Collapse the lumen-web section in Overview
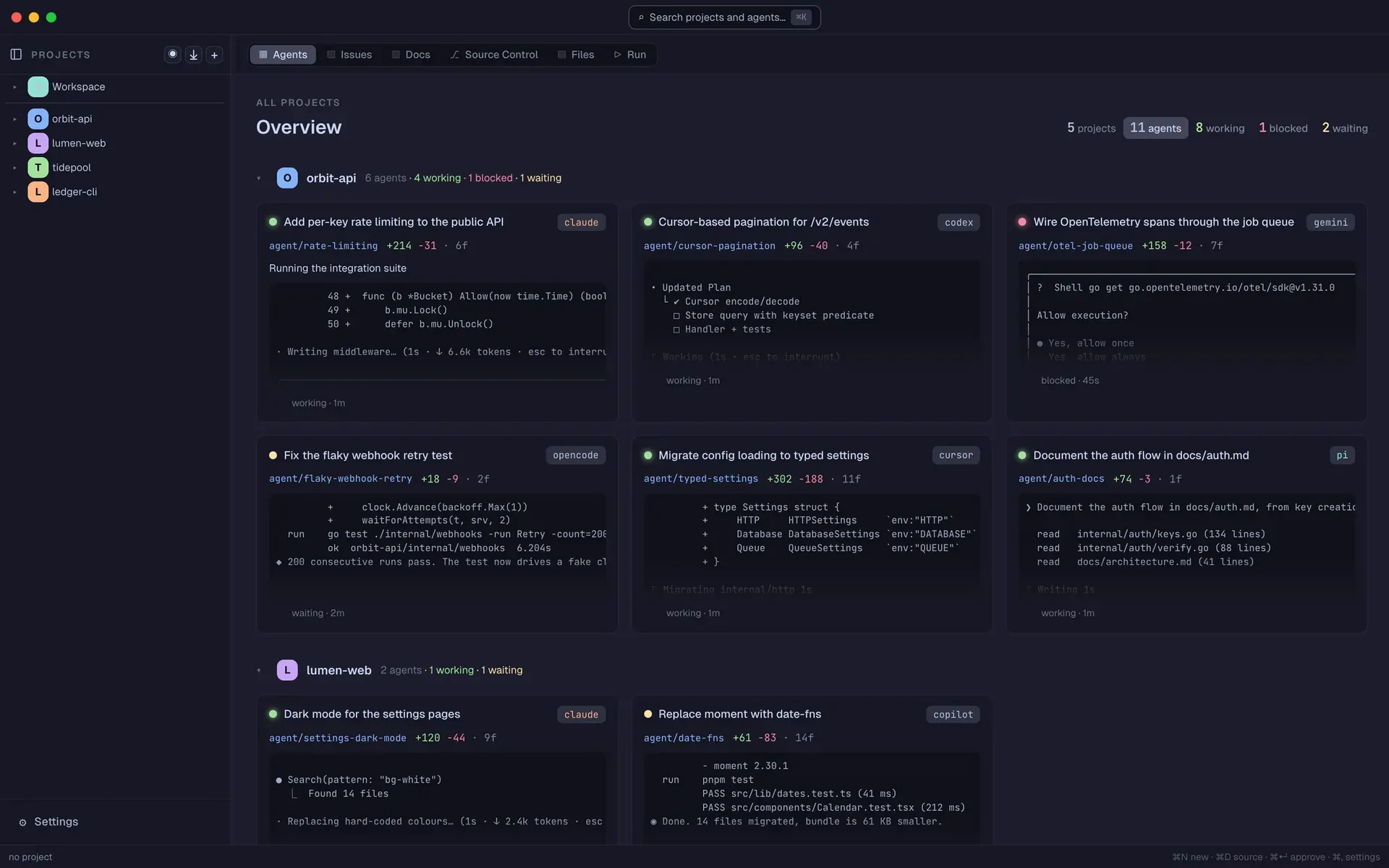The image size is (1389, 868). (x=259, y=671)
